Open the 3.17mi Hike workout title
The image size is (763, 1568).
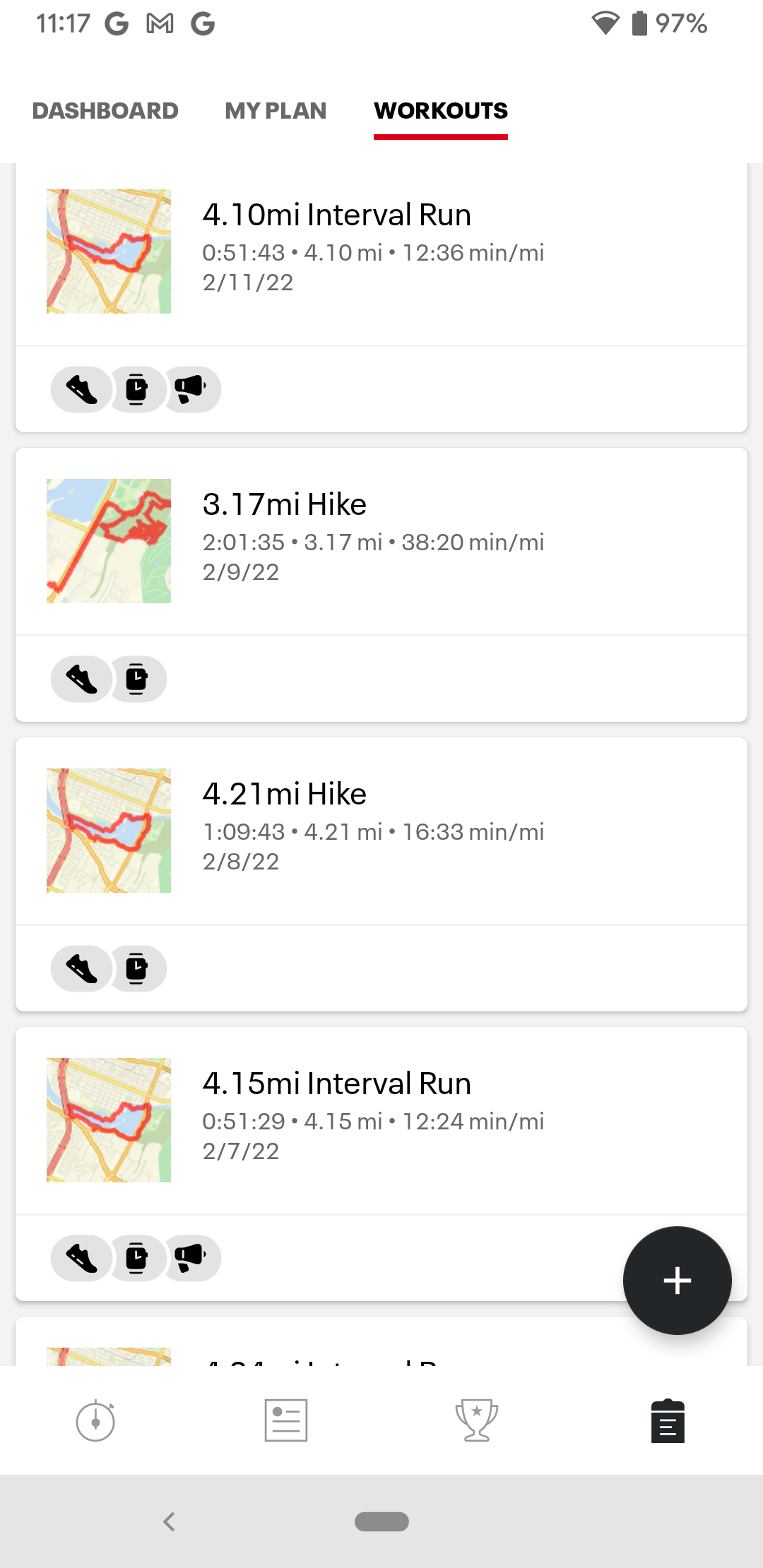point(284,504)
